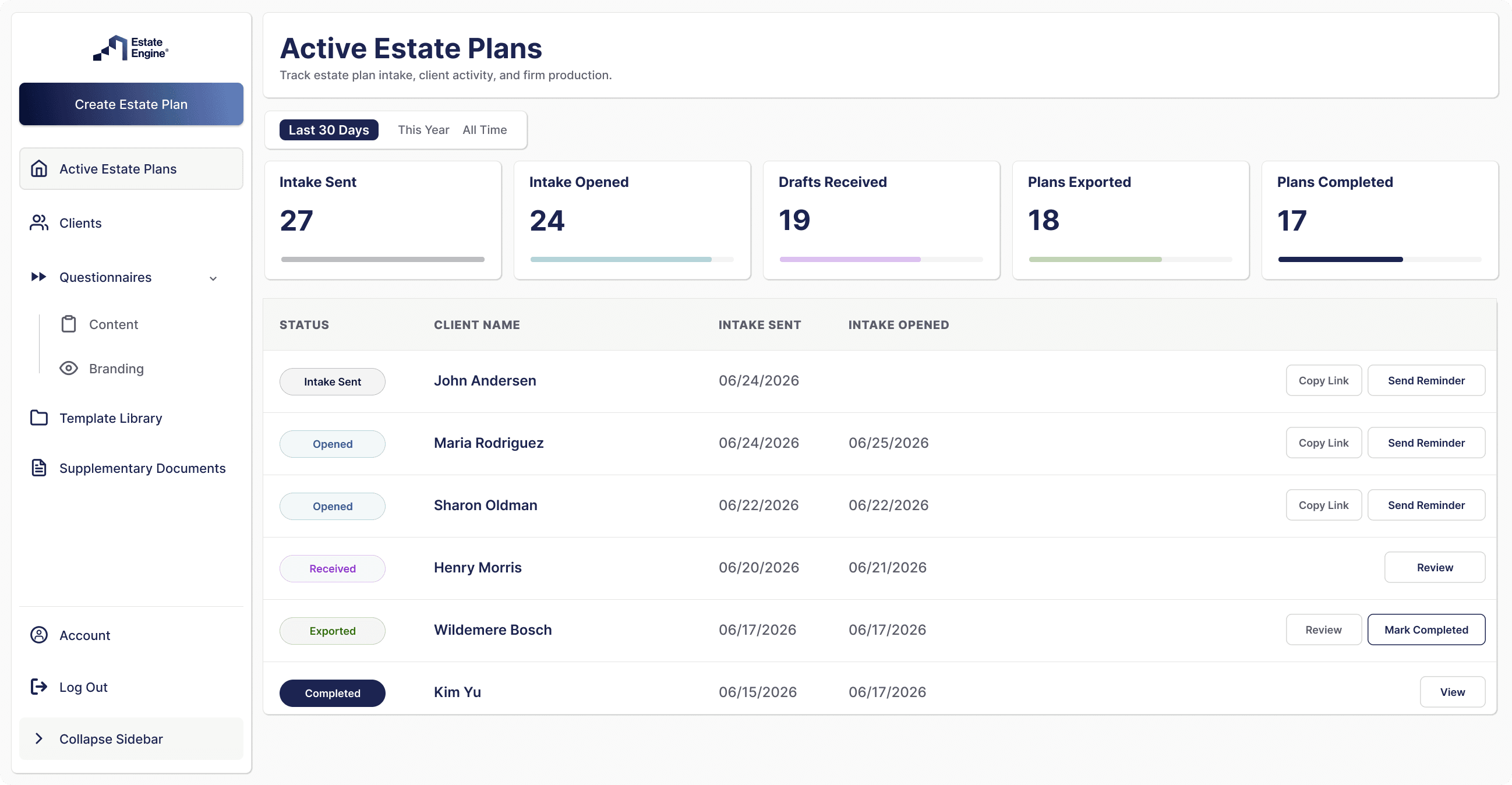Click the fast-forward icon beside Questionnaires
Image resolution: width=1512 pixels, height=785 pixels.
[39, 277]
